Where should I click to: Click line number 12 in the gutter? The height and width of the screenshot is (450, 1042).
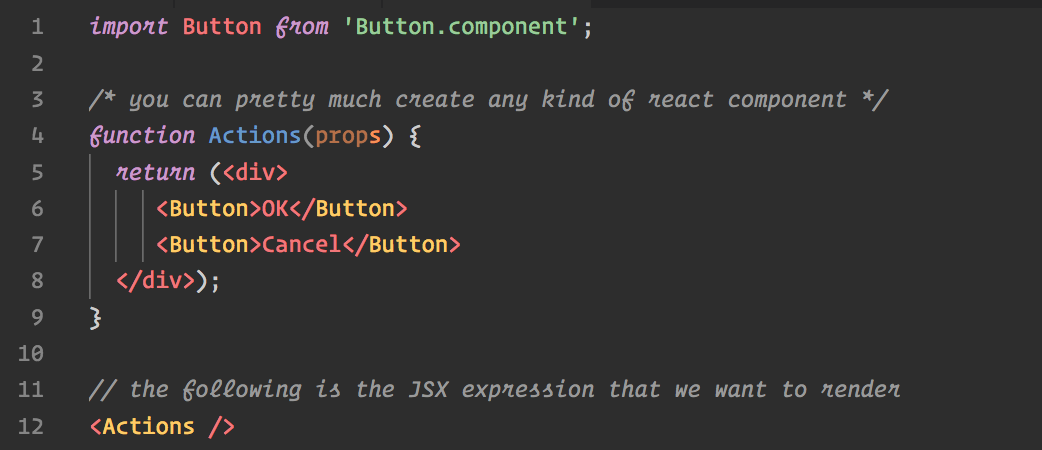pyautogui.click(x=31, y=425)
